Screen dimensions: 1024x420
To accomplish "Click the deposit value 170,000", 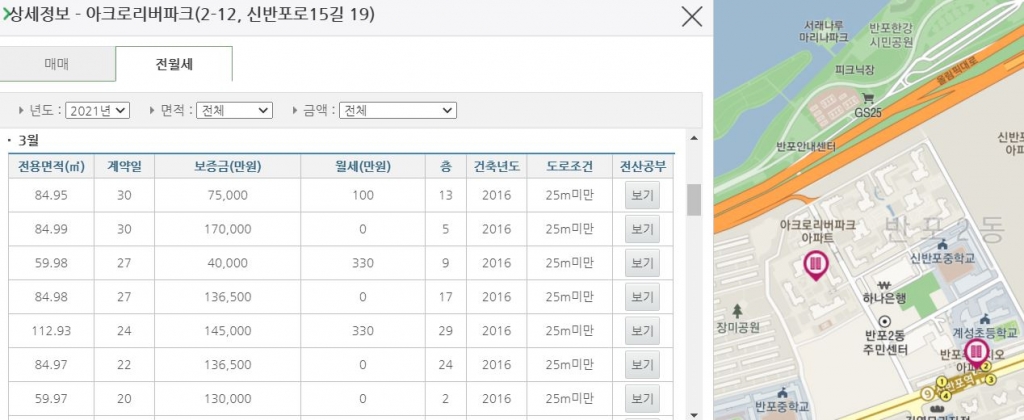I will coord(229,229).
